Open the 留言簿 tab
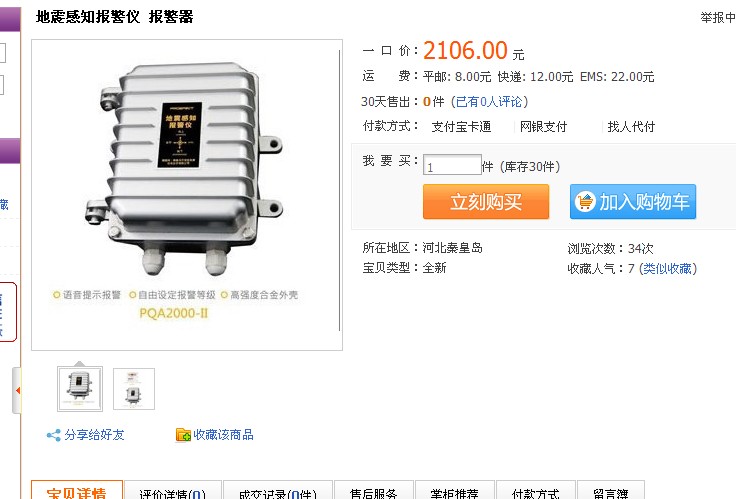This screenshot has height=499, width=736. pyautogui.click(x=610, y=490)
